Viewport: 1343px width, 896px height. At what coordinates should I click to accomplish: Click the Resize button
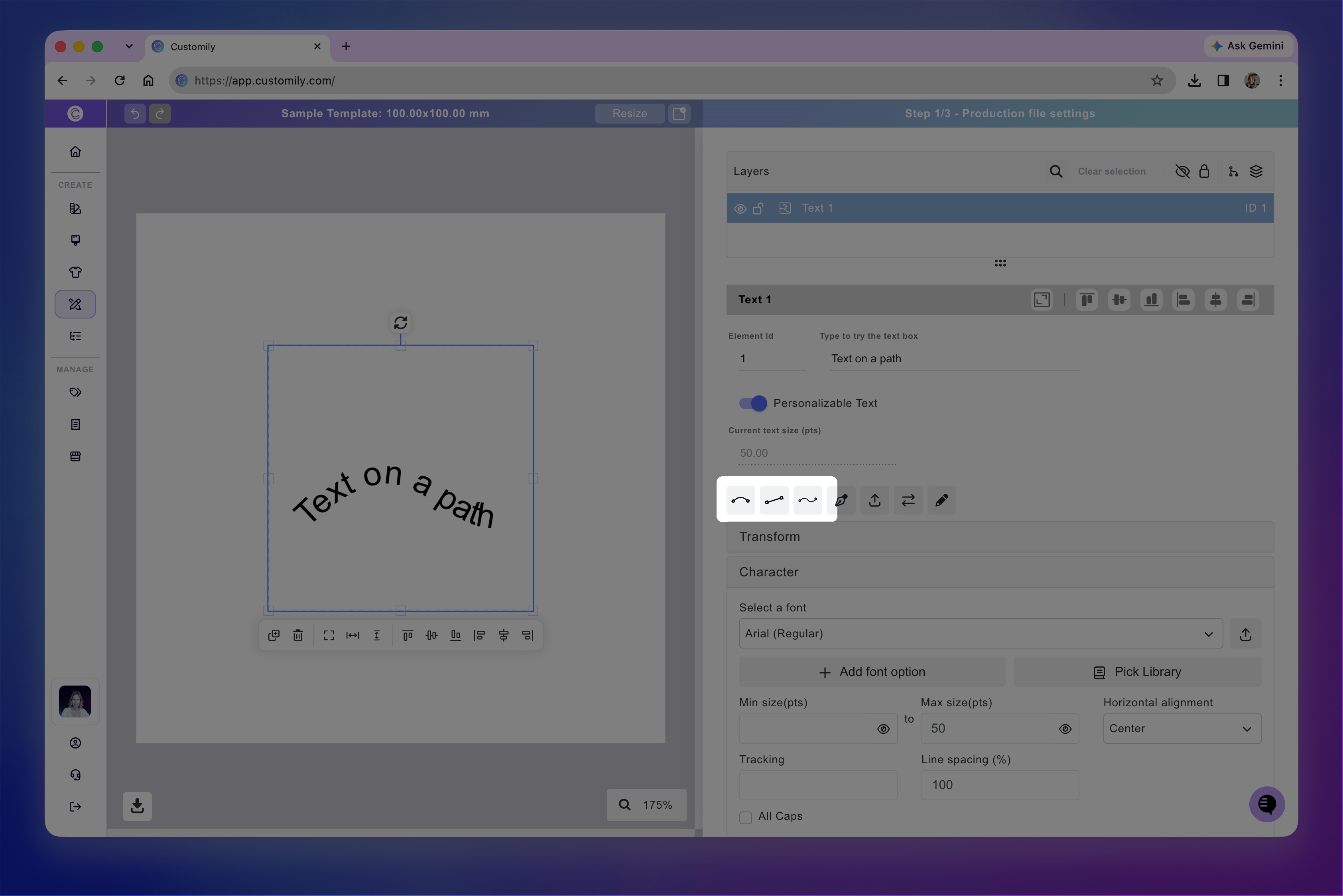tap(630, 114)
